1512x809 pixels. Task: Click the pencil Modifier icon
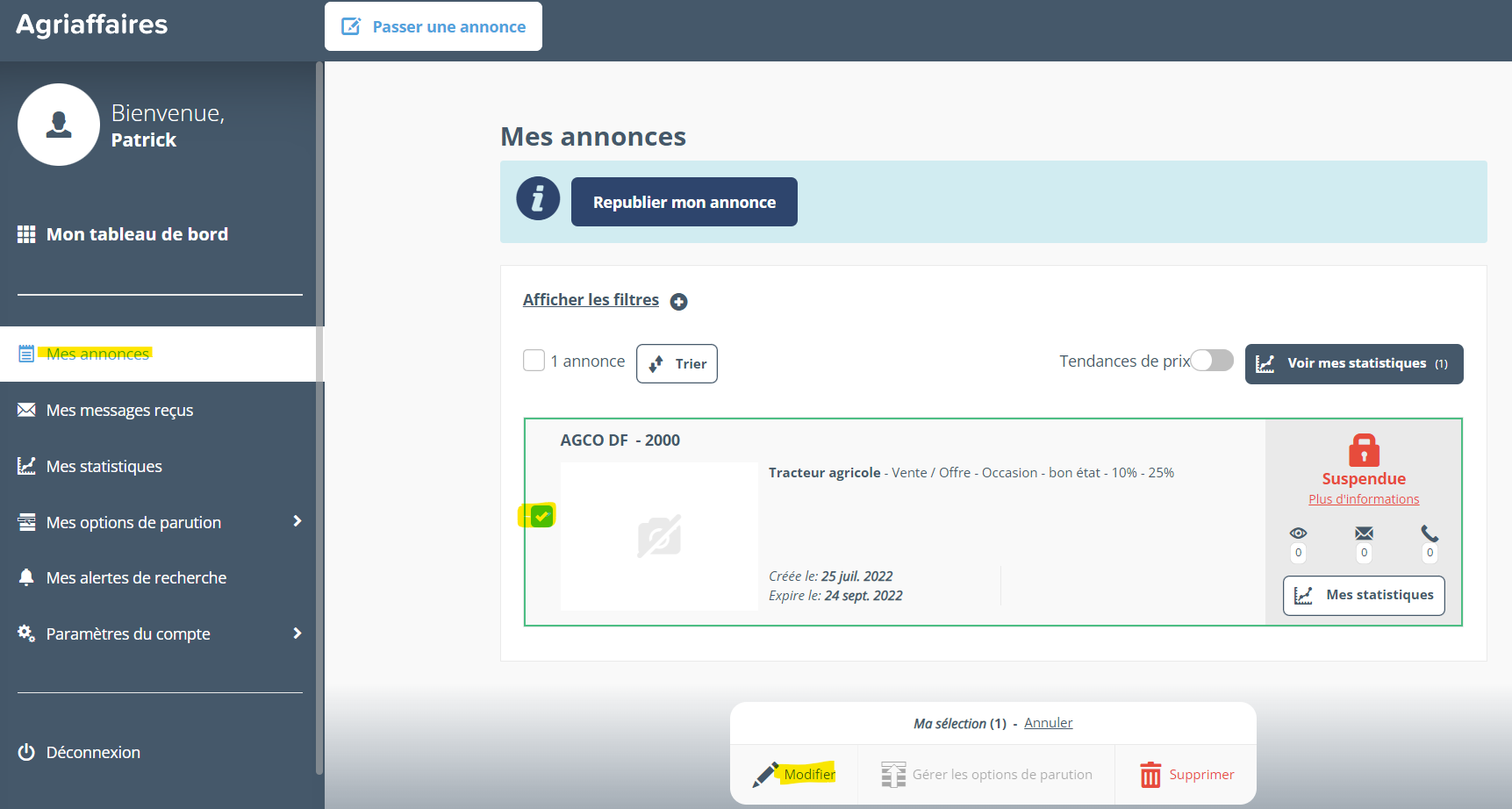point(765,775)
